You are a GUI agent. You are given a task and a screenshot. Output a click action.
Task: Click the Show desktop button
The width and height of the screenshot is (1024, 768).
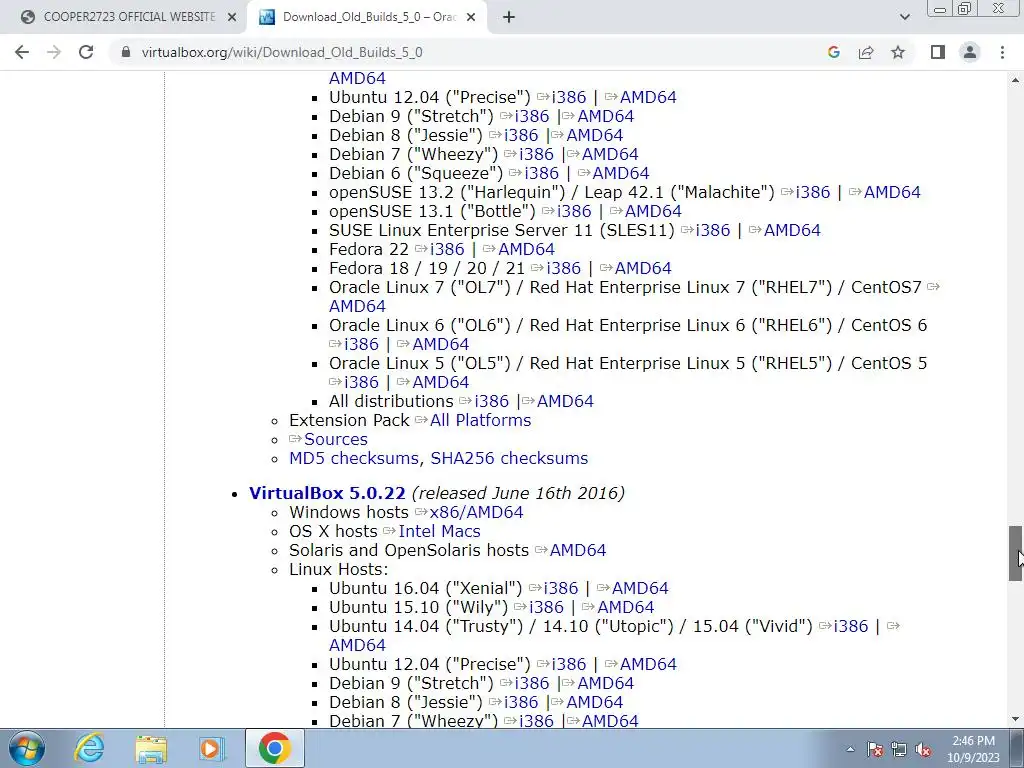(1017, 748)
